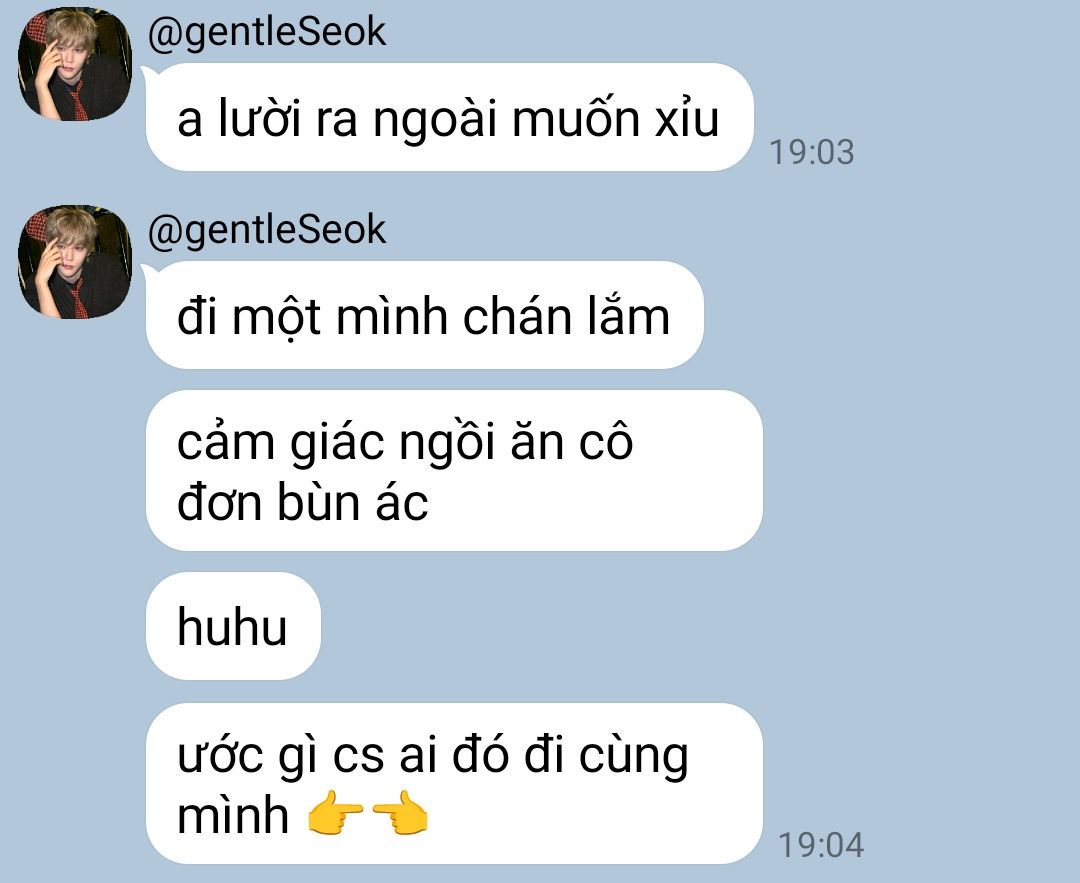Click the words "bùn ác" in third message
This screenshot has width=1080, height=883.
coord(353,502)
